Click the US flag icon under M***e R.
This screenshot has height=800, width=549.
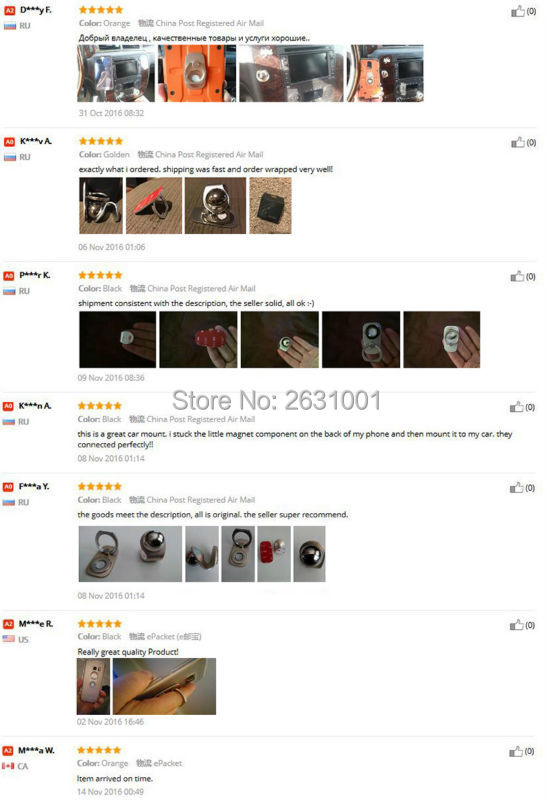click(x=9, y=639)
